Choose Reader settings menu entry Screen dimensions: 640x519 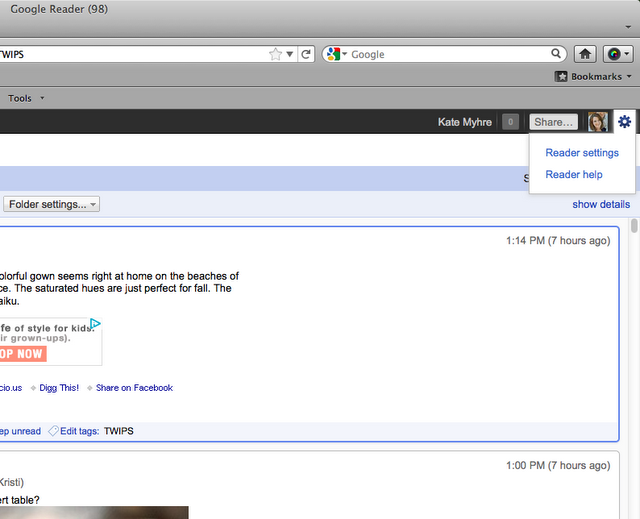[582, 153]
